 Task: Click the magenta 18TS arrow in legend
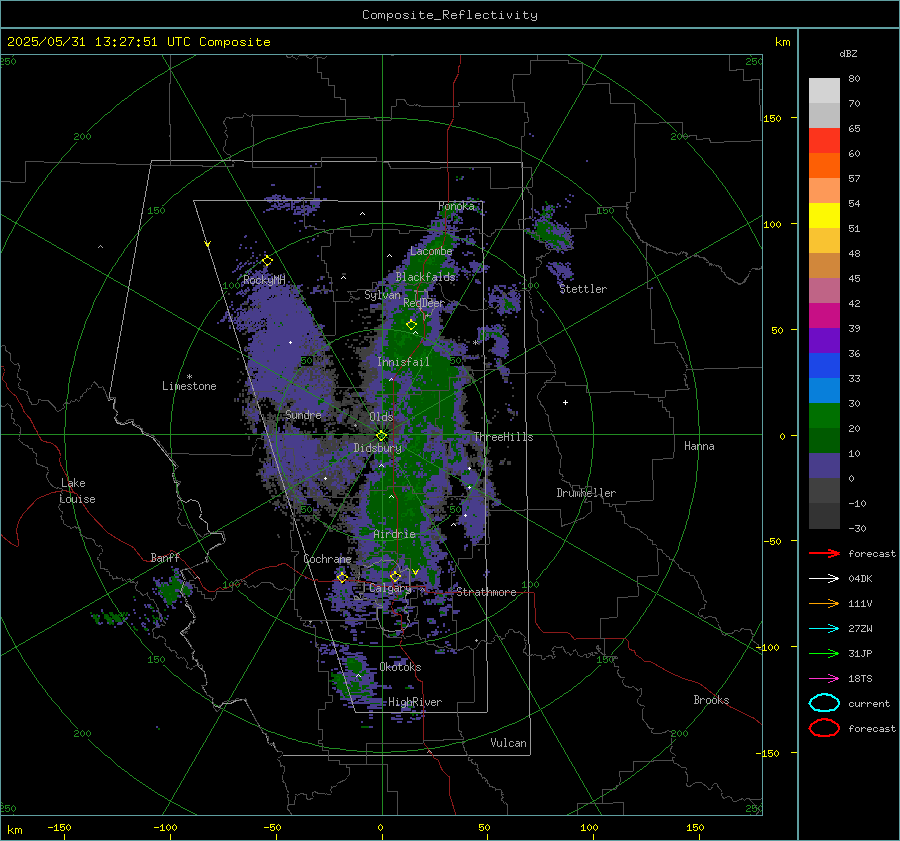click(x=824, y=679)
